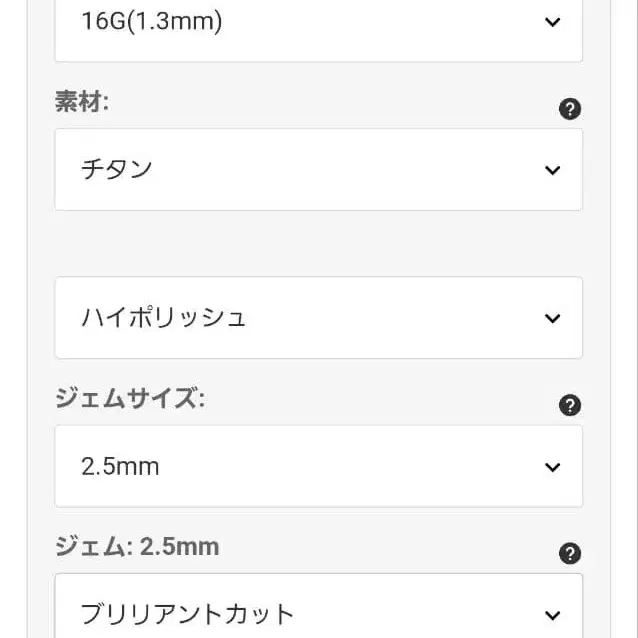Open the help icon for ジェムサイズ
The image size is (638, 638).
[x=570, y=405]
